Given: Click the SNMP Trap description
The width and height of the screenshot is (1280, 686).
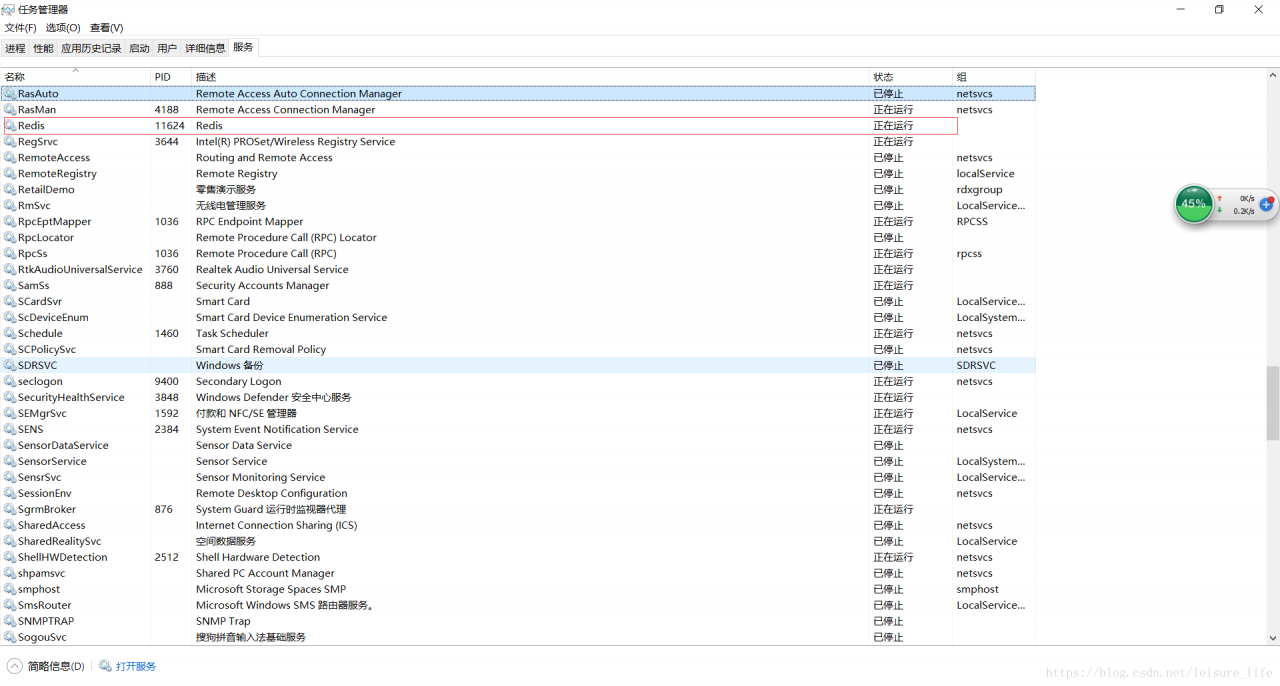Looking at the screenshot, I should (223, 621).
